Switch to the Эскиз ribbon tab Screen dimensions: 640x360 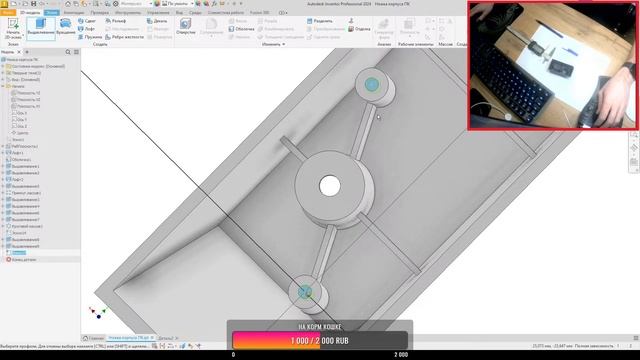(52, 13)
